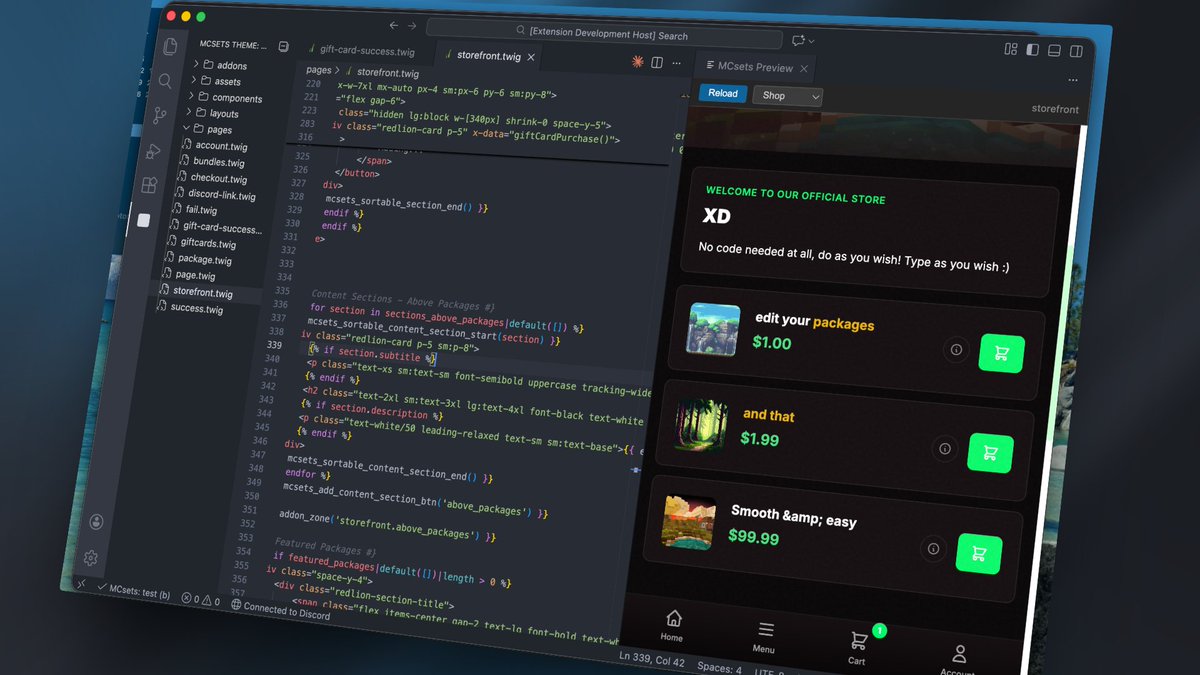Click 'Ln 339, Col 42' status item
The height and width of the screenshot is (675, 1200).
(652, 659)
